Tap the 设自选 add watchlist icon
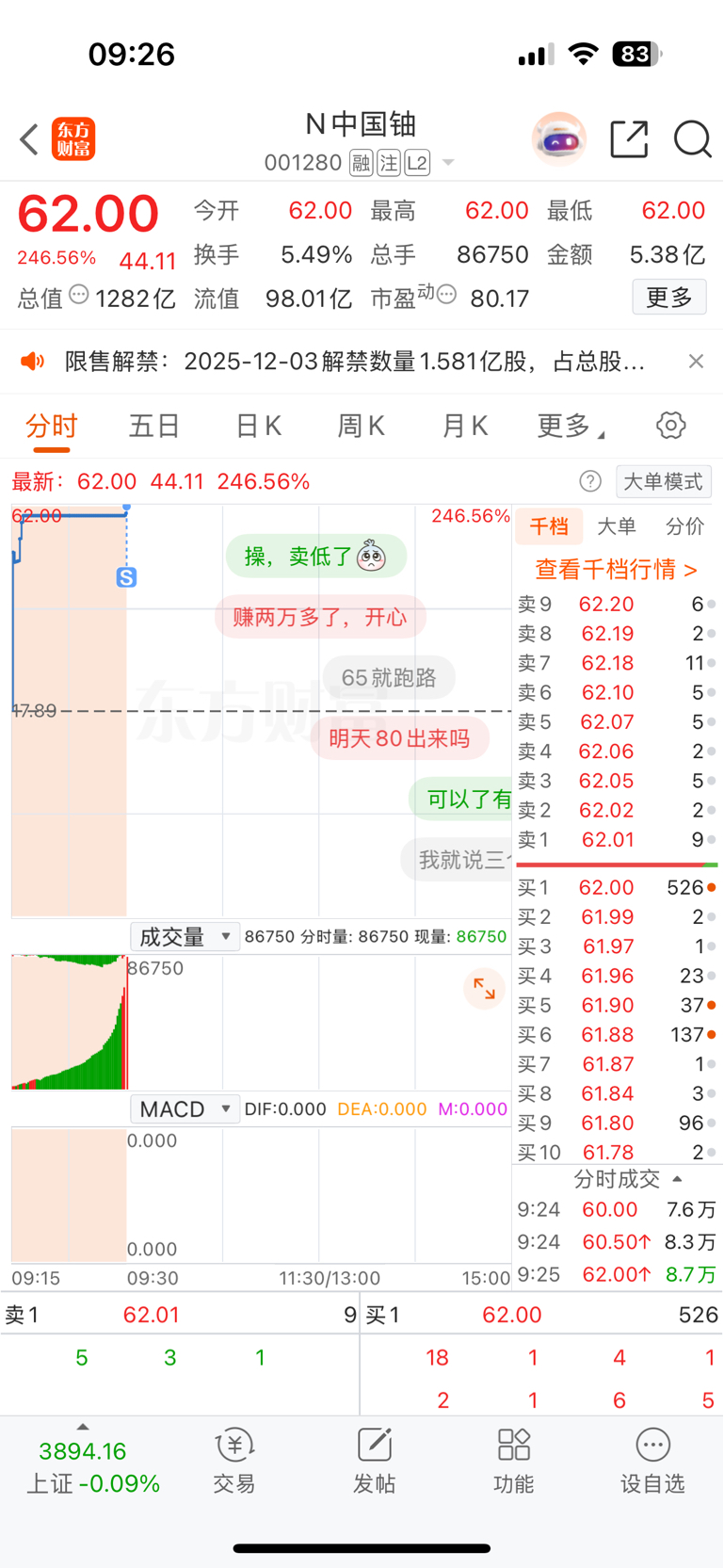The image size is (724, 1568). point(652,1461)
